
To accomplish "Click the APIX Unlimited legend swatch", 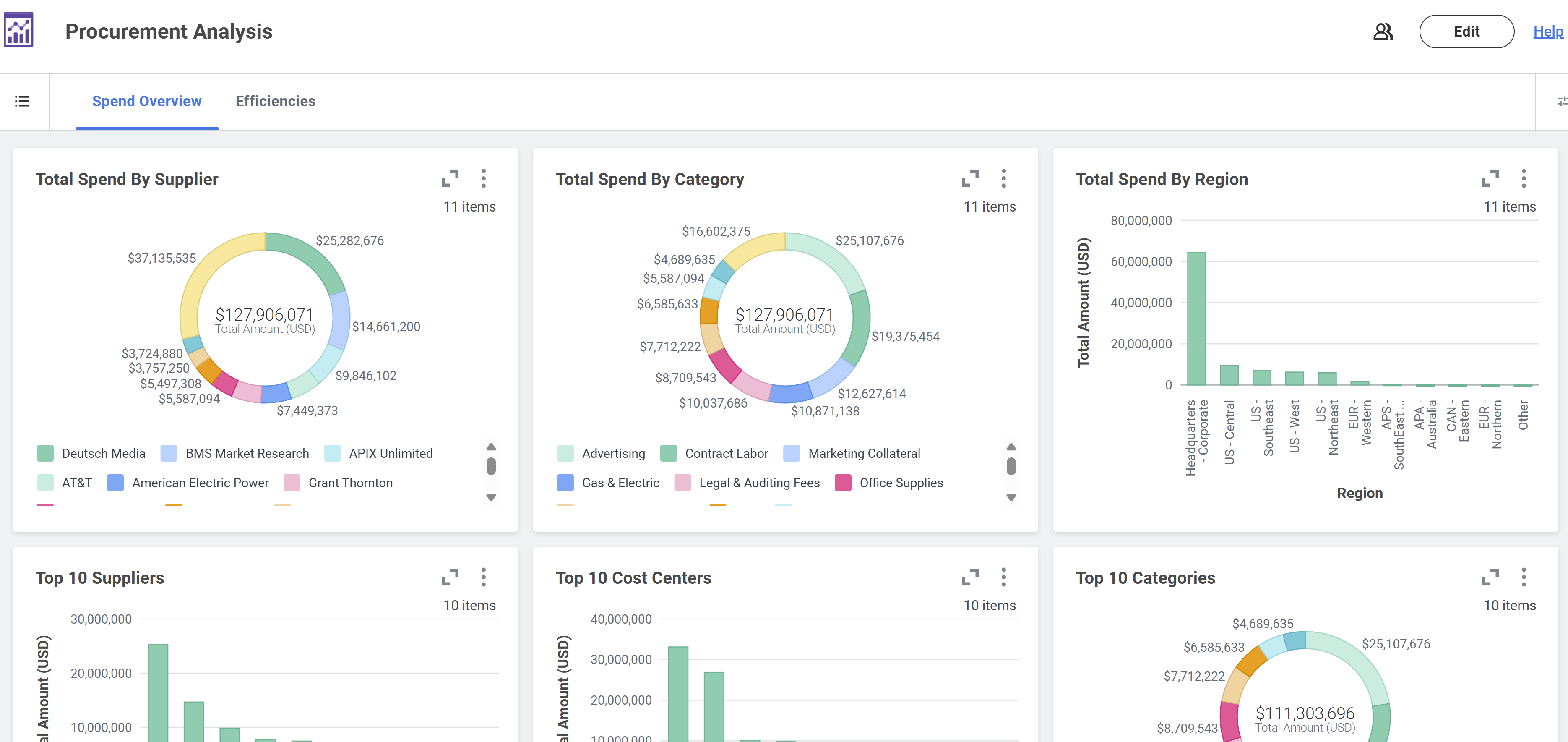I will 332,453.
